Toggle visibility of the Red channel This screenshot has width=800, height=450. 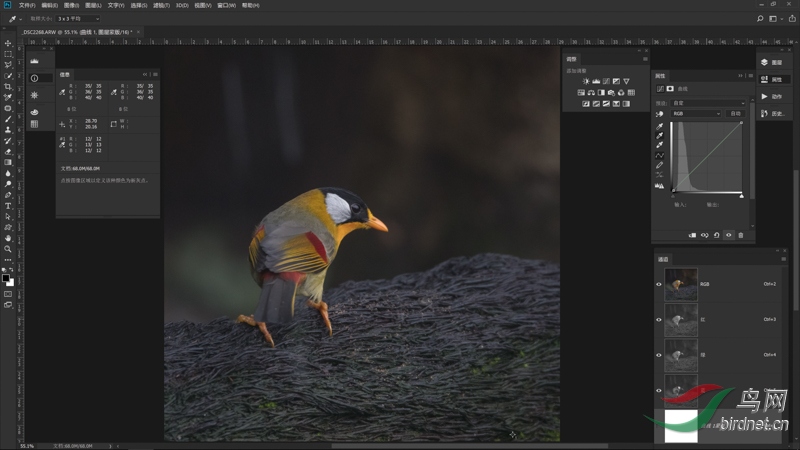click(x=658, y=319)
